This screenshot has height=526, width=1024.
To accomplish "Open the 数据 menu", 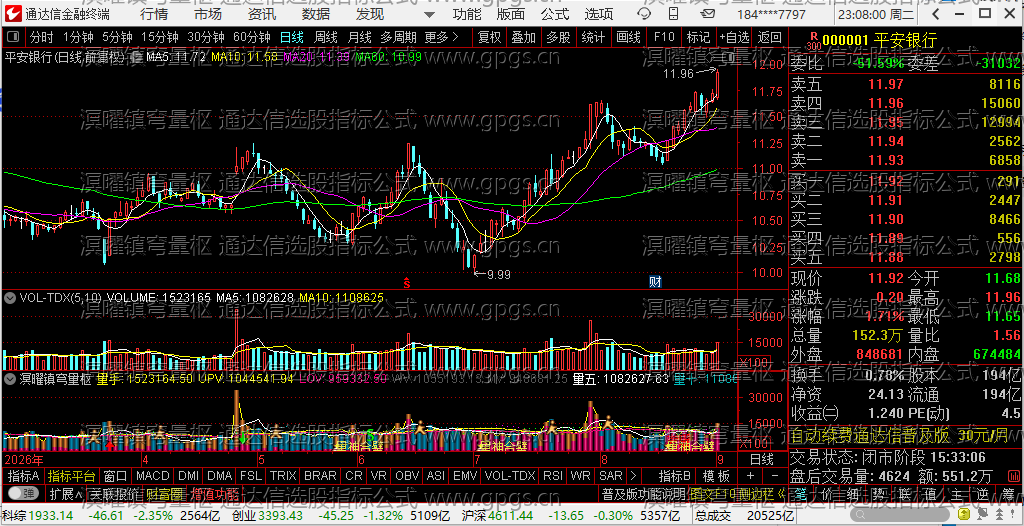I will tap(316, 14).
